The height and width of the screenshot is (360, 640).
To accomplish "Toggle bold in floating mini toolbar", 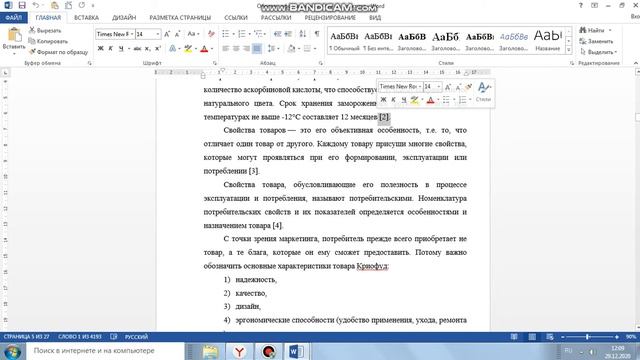I will point(383,100).
